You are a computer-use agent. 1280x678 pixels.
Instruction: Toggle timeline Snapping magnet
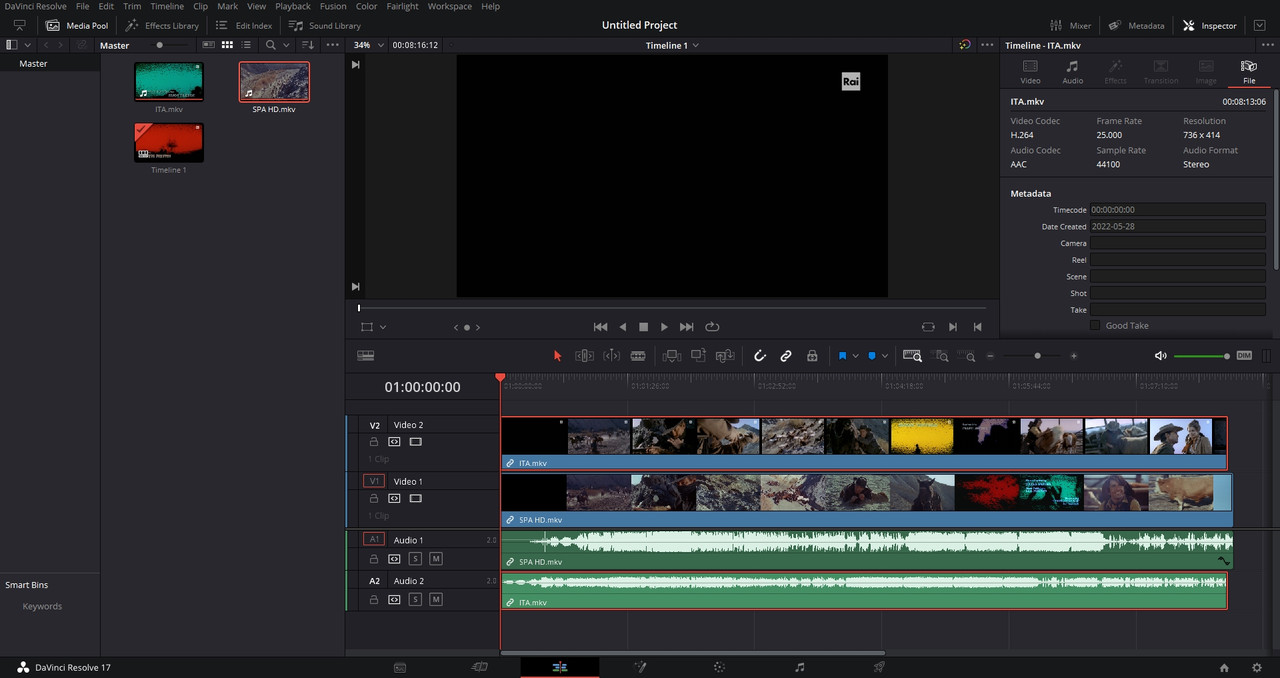click(759, 355)
